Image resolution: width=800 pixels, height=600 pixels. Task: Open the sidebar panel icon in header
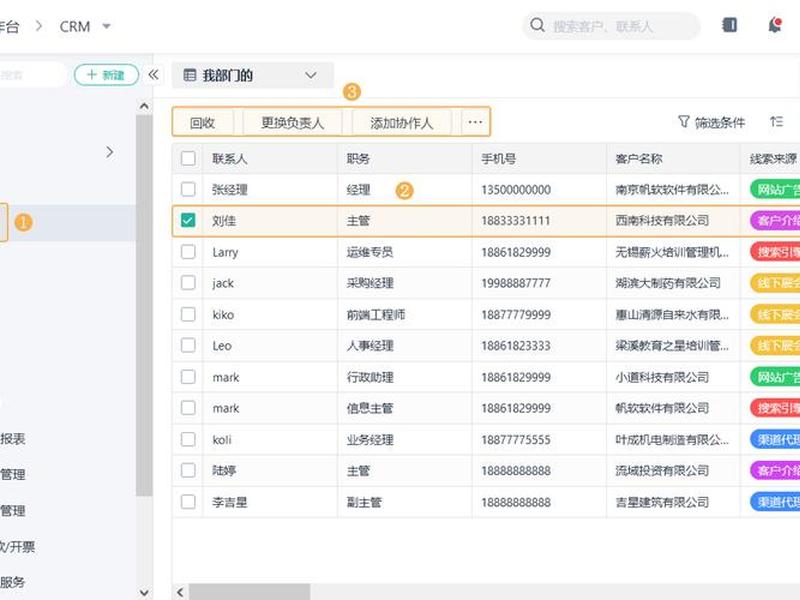pos(730,24)
